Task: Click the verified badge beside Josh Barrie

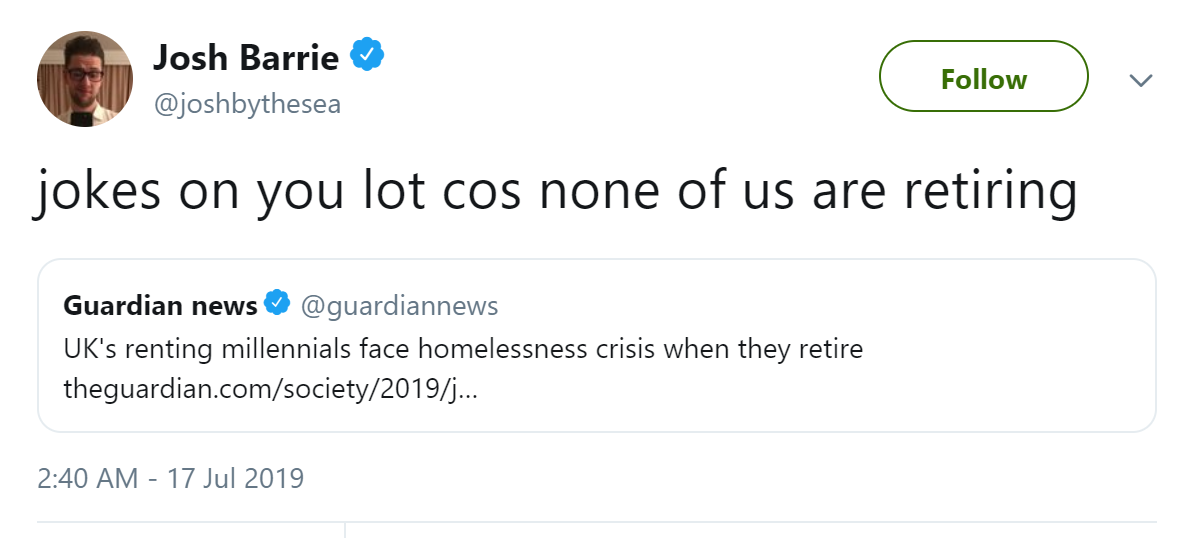Action: (x=367, y=57)
